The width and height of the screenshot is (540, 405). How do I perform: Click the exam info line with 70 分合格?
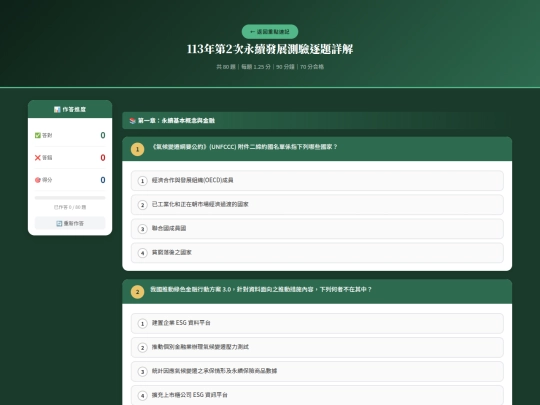270,67
